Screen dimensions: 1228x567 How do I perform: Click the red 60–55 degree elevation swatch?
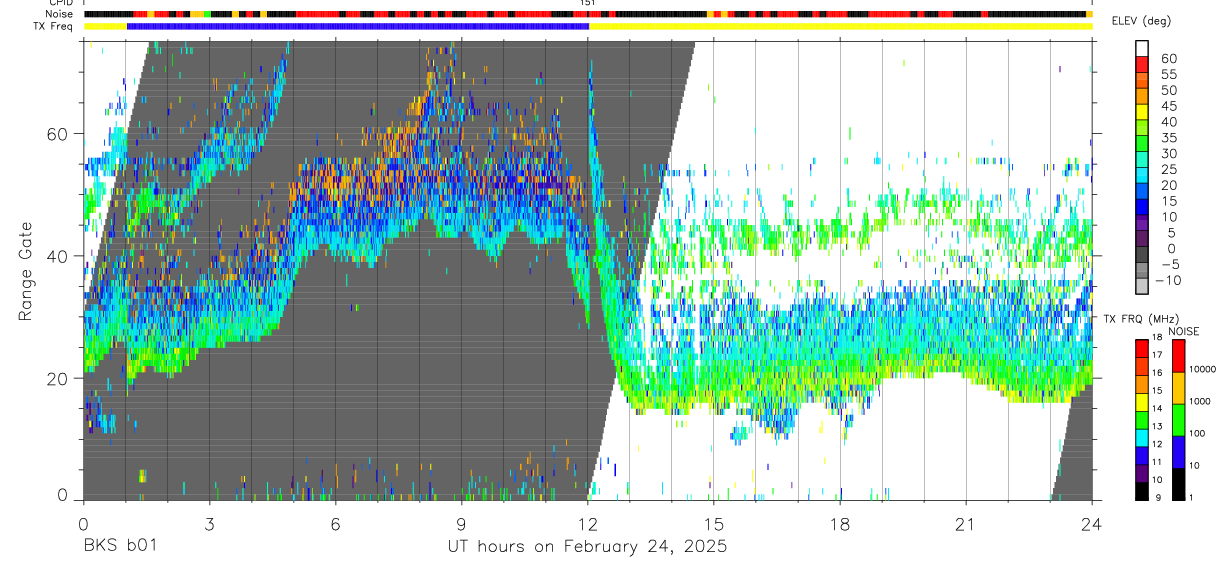(x=1142, y=66)
